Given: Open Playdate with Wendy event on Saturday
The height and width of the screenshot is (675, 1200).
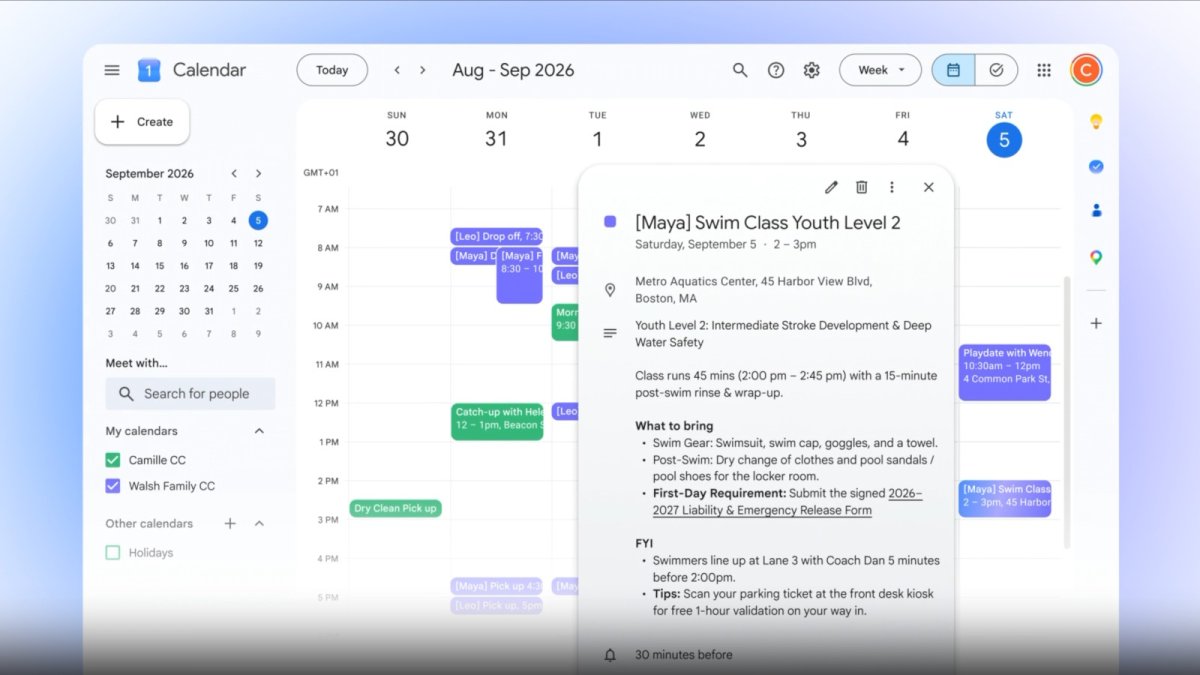Looking at the screenshot, I should [x=1005, y=373].
